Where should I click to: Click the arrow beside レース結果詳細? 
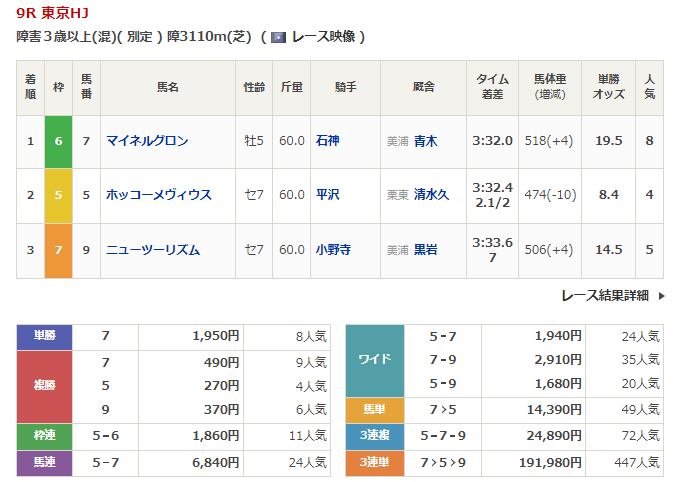[661, 296]
